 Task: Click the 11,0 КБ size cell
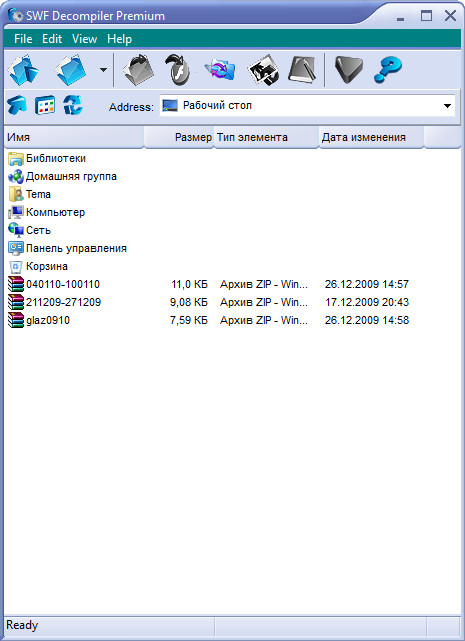click(x=189, y=284)
